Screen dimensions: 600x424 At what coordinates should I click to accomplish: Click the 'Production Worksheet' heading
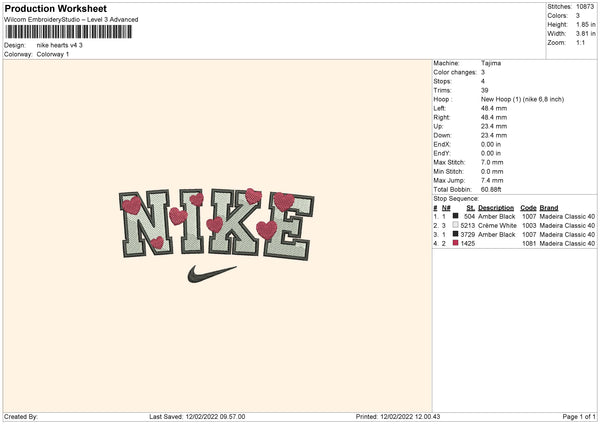pyautogui.click(x=56, y=9)
